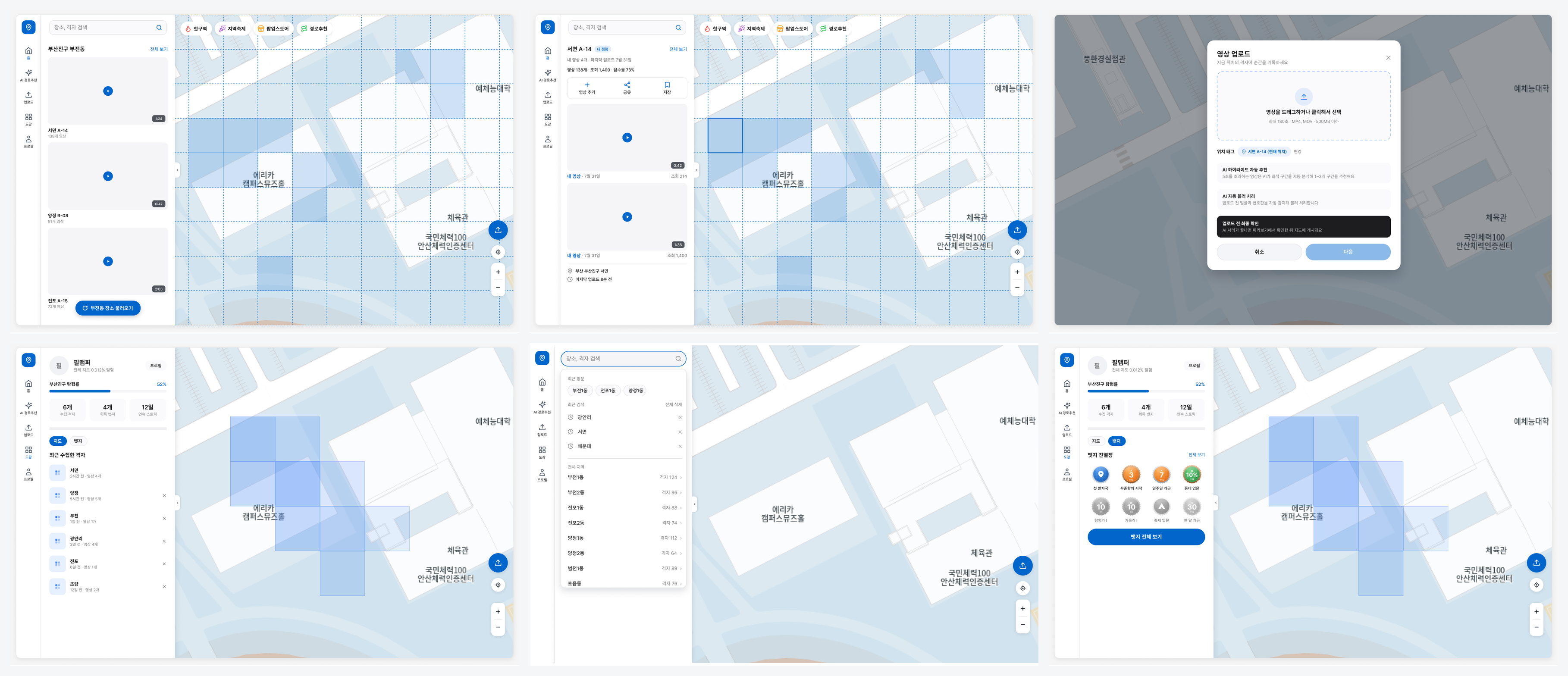Image resolution: width=1568 pixels, height=676 pixels.
Task: Expand the 양정2동 row showing 격자 64
Action: click(624, 554)
